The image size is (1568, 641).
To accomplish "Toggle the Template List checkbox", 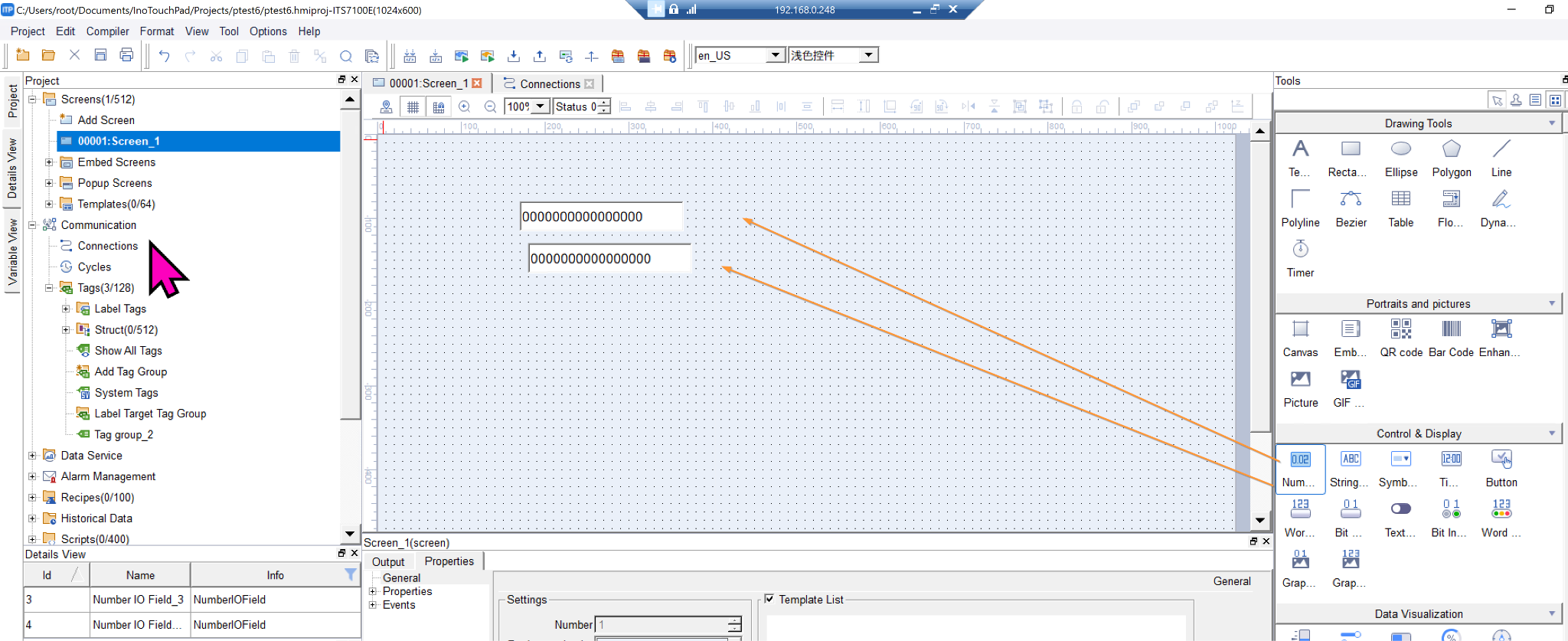I will [x=769, y=599].
